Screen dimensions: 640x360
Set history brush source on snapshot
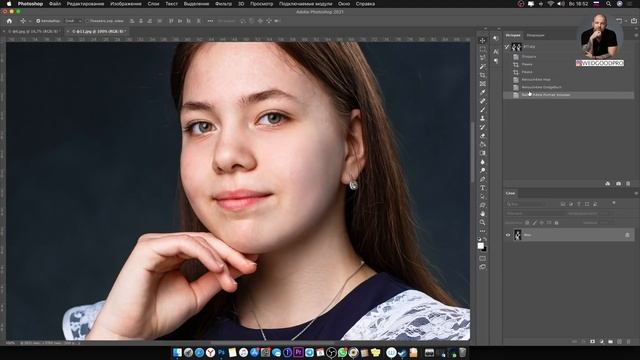click(507, 47)
